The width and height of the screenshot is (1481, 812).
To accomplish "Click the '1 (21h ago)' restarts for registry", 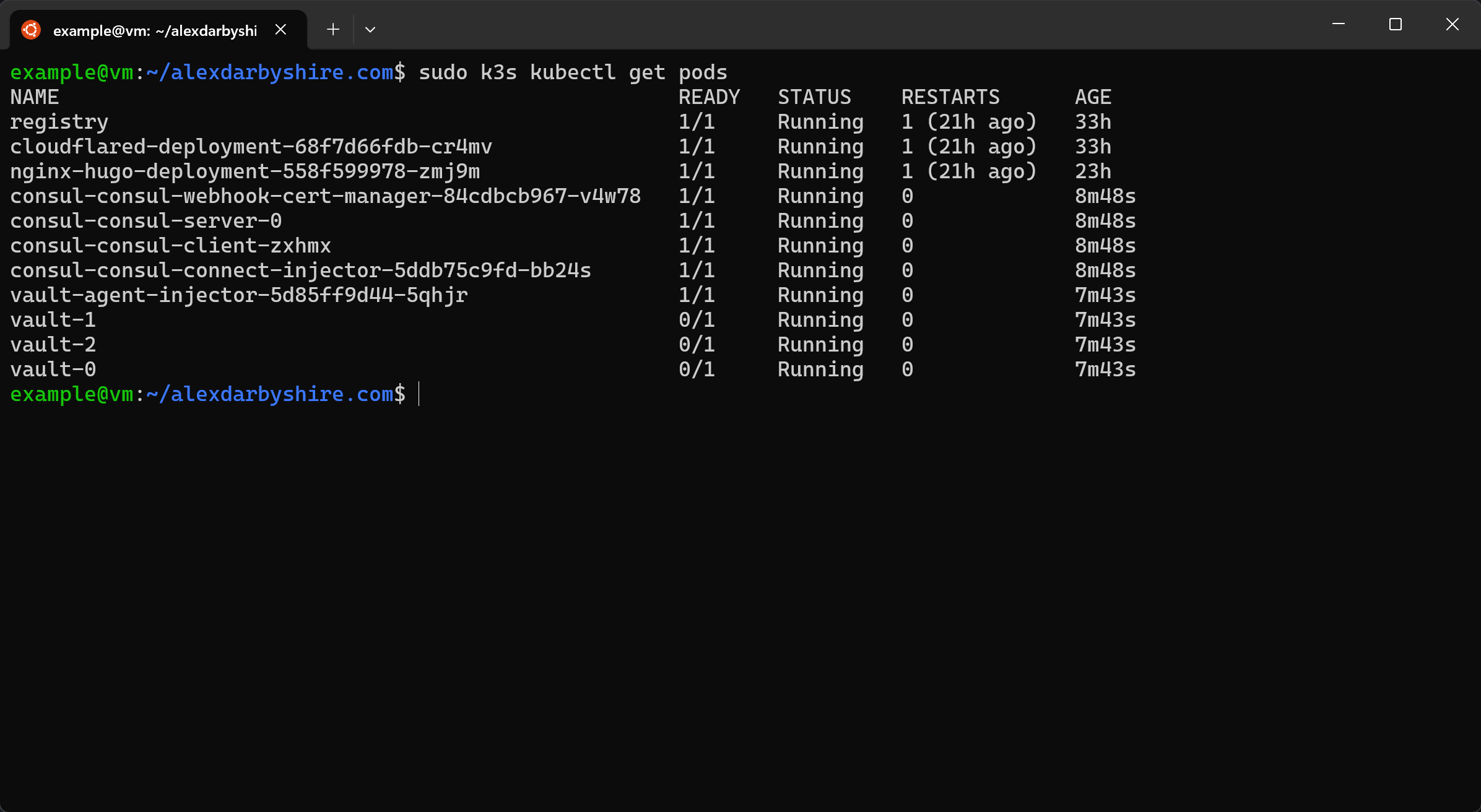I will (970, 122).
